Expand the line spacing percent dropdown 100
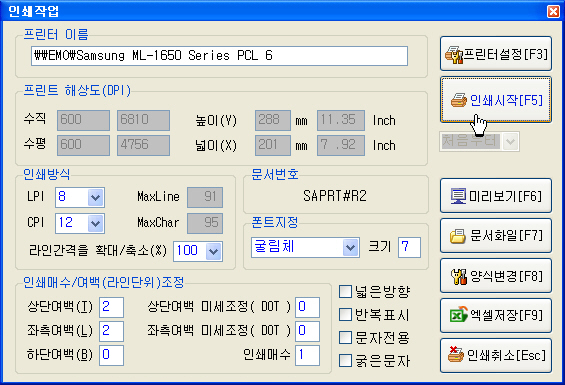This screenshot has height=385, width=565. click(x=214, y=251)
